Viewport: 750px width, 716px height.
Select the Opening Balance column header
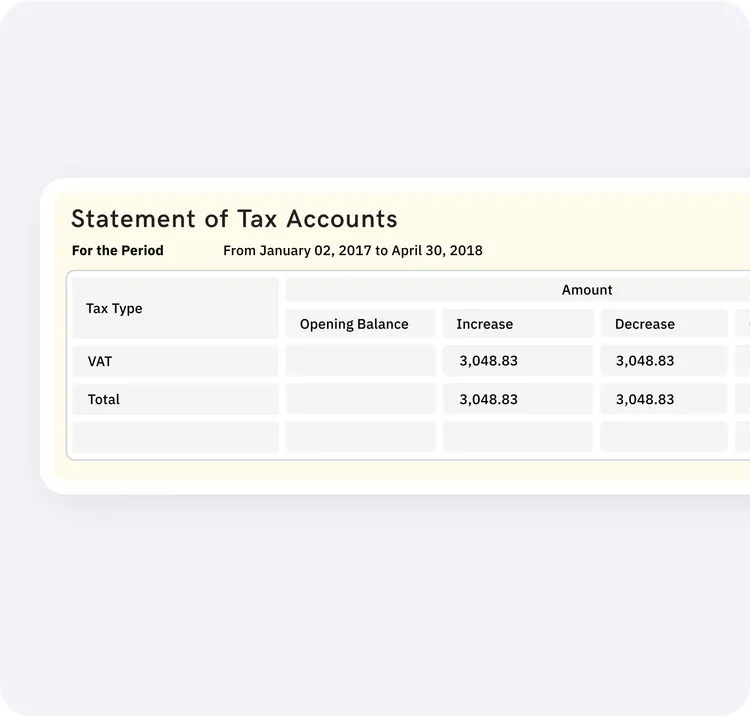pyautogui.click(x=354, y=324)
